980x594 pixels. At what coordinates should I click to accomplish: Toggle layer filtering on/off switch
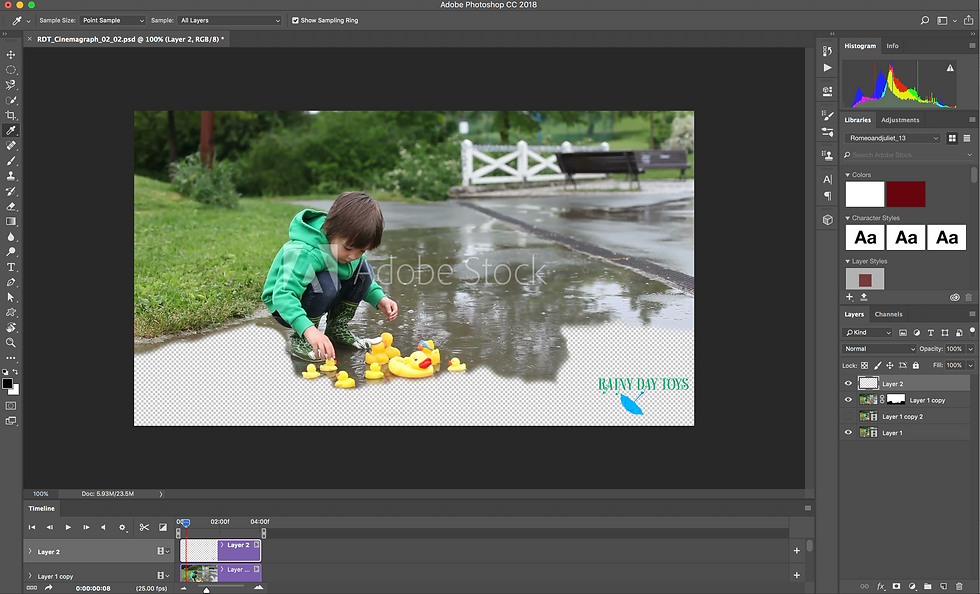pos(972,331)
